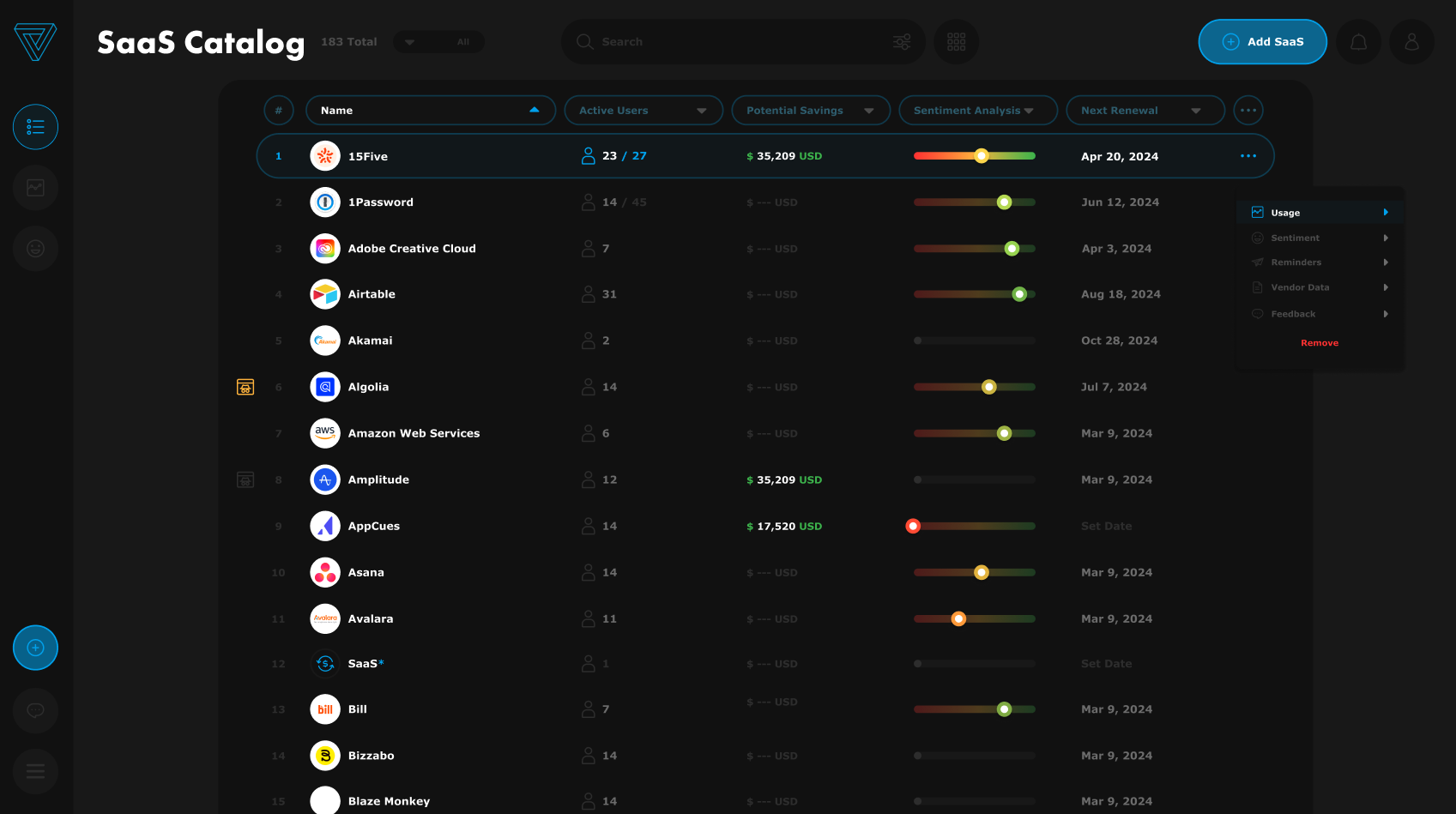Open Reminders submenu in context menu
1456x814 pixels.
pyautogui.click(x=1320, y=262)
